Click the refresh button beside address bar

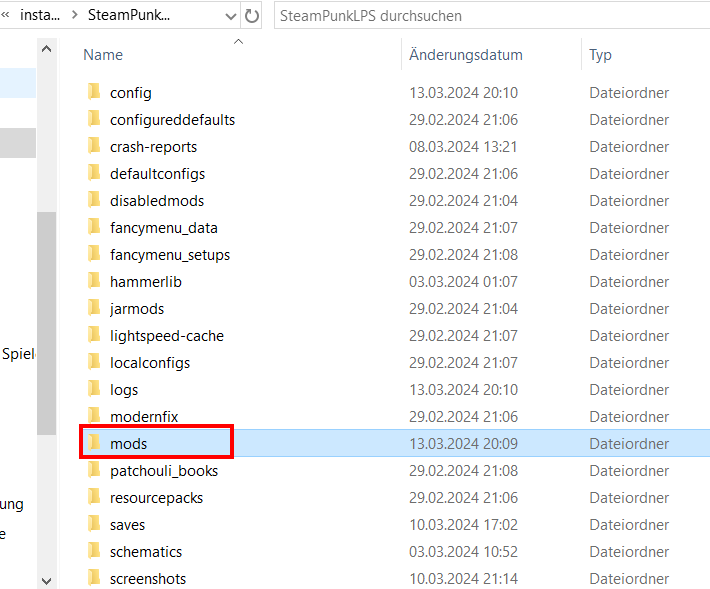click(252, 16)
